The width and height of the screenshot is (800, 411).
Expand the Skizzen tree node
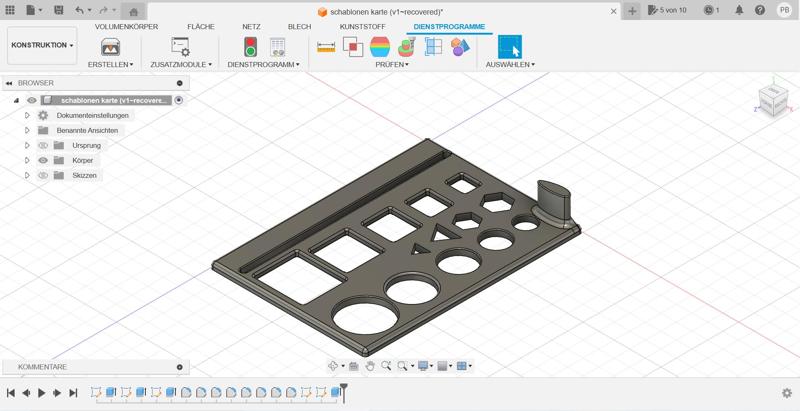28,175
